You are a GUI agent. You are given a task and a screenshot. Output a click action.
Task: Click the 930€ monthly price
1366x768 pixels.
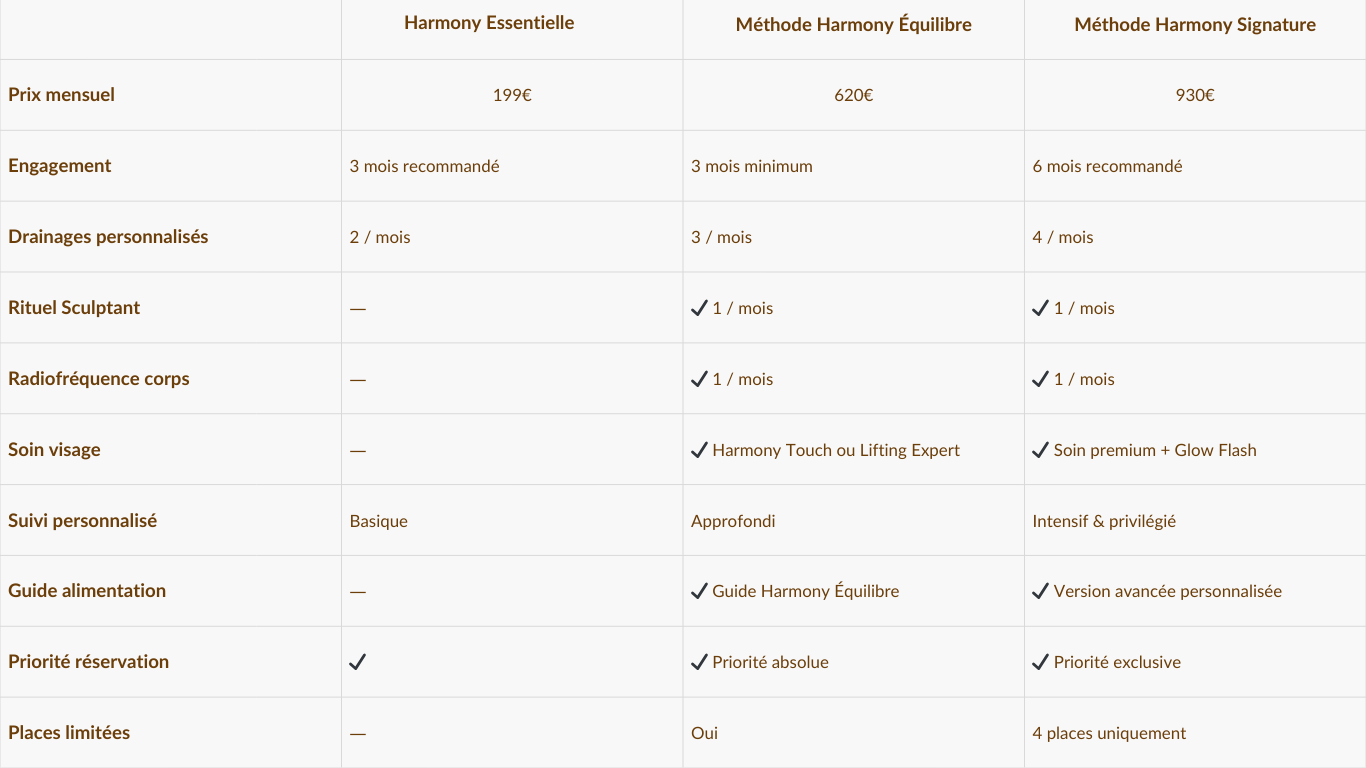point(1195,95)
